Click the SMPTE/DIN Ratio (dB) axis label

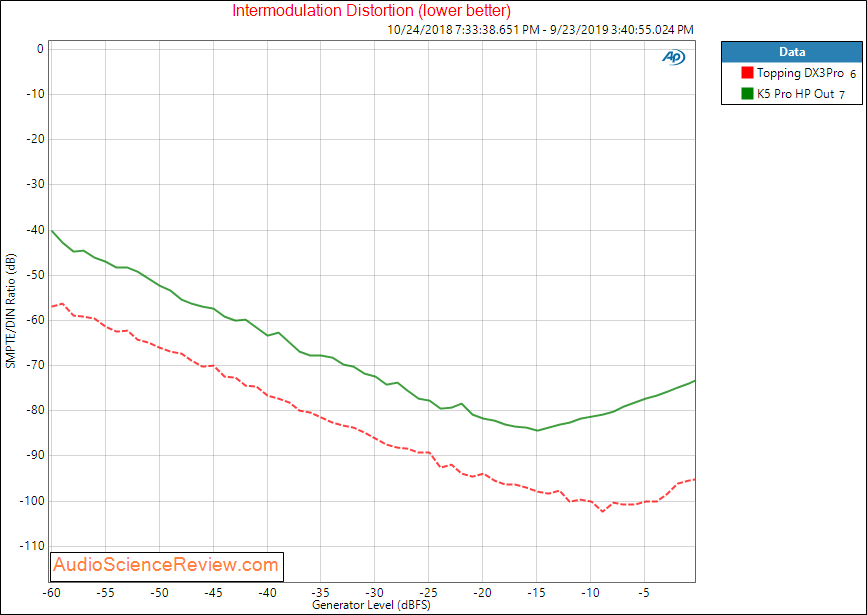11,311
